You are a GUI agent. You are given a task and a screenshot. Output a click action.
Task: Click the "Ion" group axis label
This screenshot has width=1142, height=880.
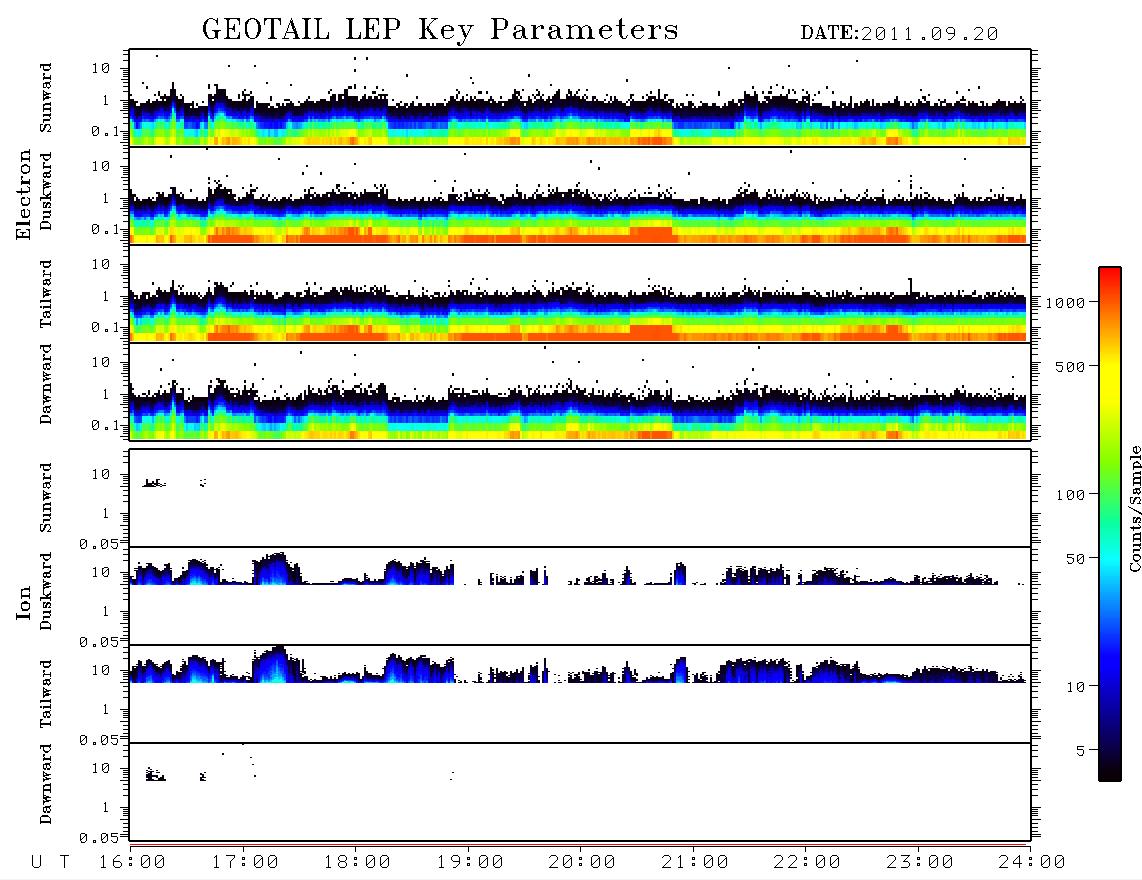(23, 602)
